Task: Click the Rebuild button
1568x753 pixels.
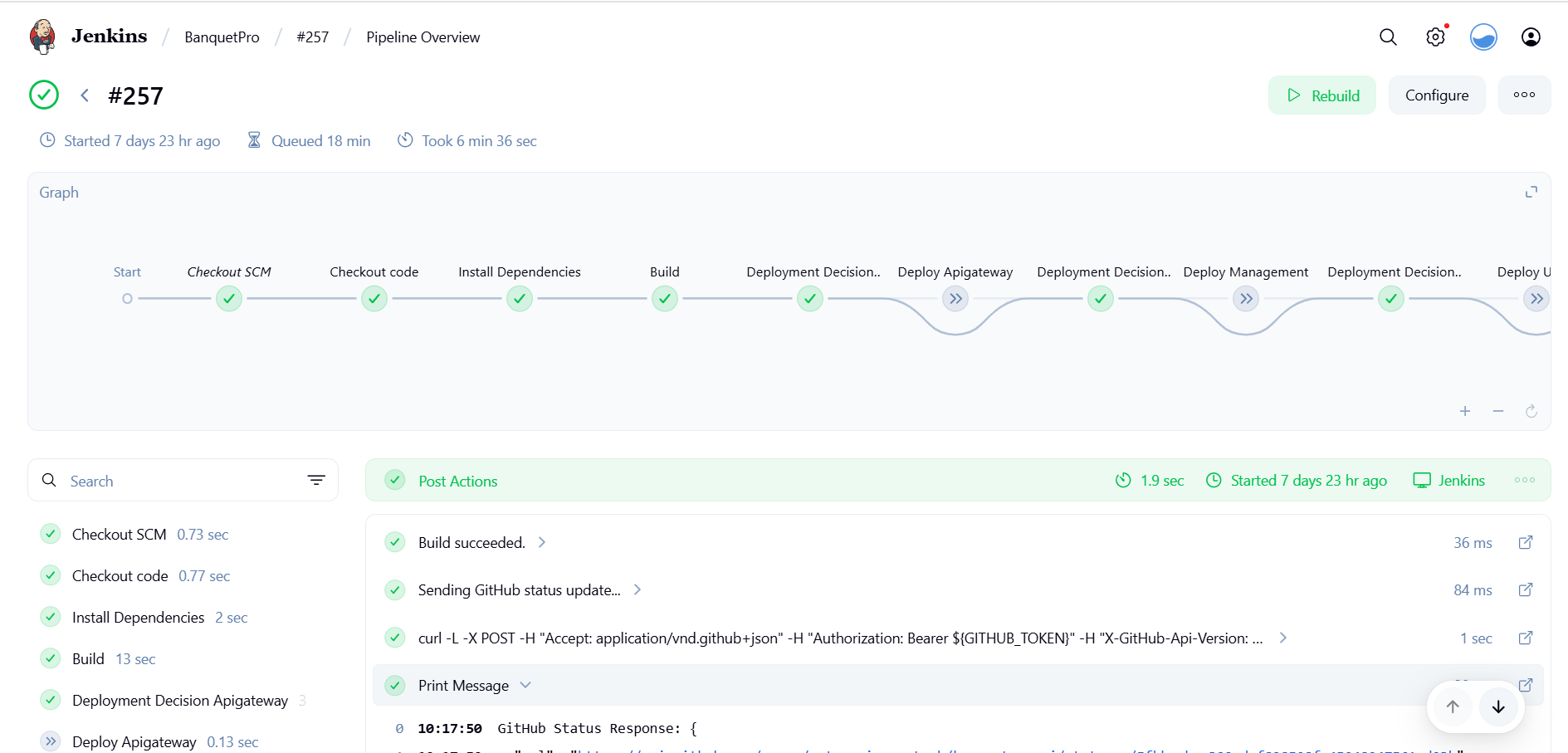Action: coord(1322,95)
